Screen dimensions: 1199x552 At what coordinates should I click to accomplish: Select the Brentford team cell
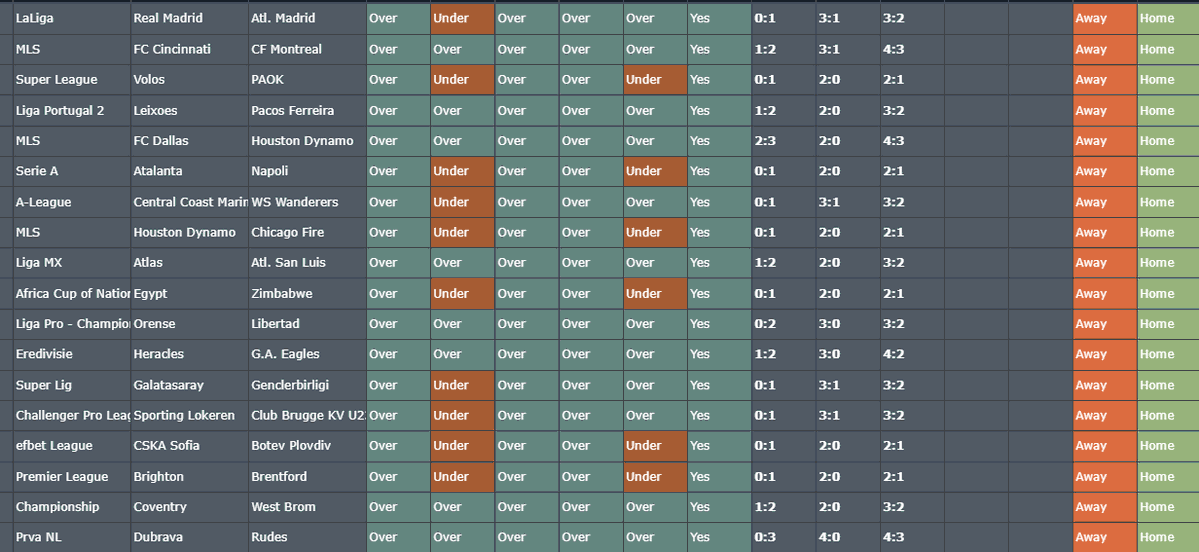point(307,476)
